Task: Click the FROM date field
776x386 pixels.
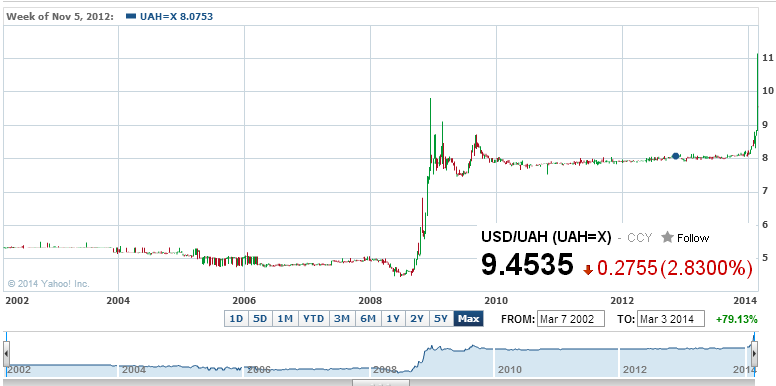Action: pyautogui.click(x=571, y=319)
